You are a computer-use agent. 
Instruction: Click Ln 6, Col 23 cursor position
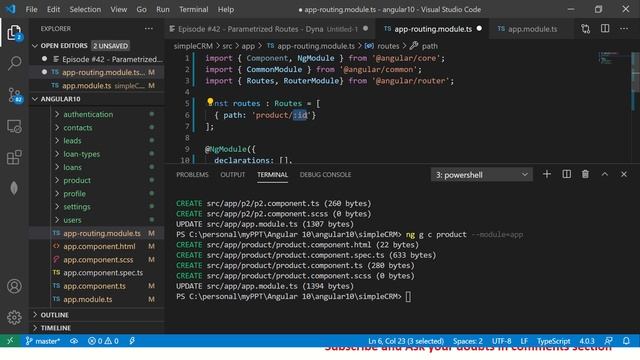406,341
